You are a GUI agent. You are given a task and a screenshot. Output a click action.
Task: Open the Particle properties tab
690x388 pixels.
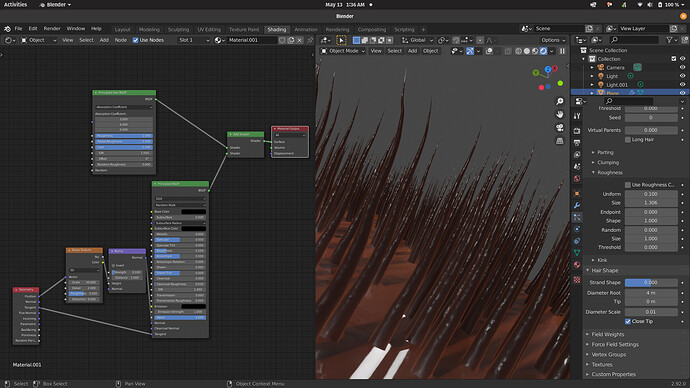pyautogui.click(x=577, y=217)
